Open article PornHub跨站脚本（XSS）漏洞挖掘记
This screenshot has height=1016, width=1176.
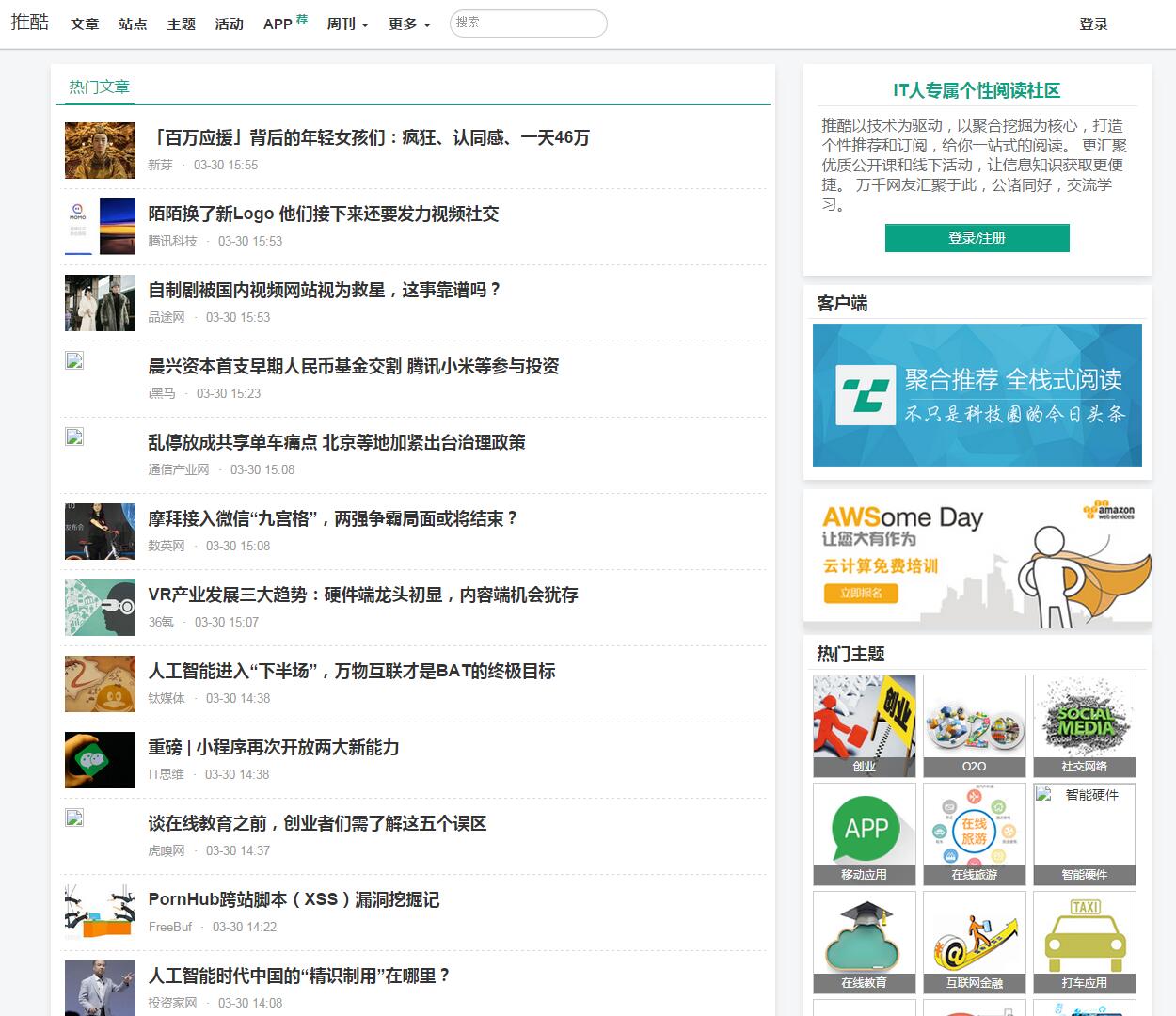(x=294, y=899)
